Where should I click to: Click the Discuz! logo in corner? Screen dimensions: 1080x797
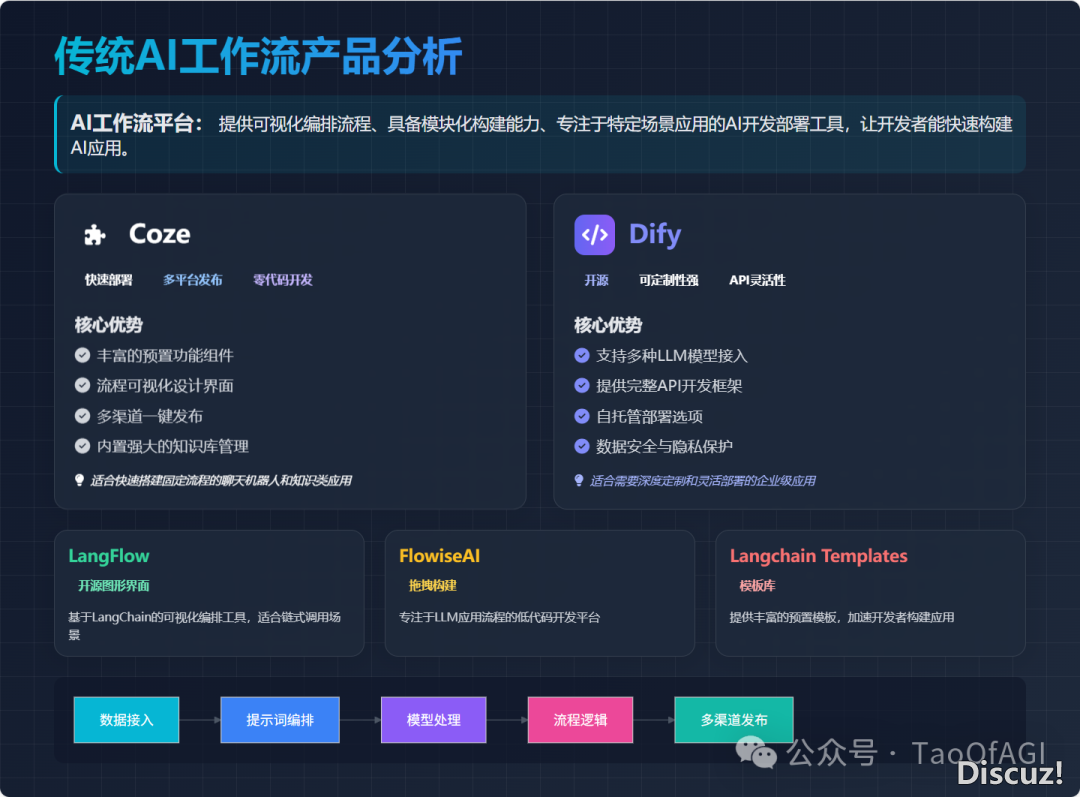click(1009, 772)
